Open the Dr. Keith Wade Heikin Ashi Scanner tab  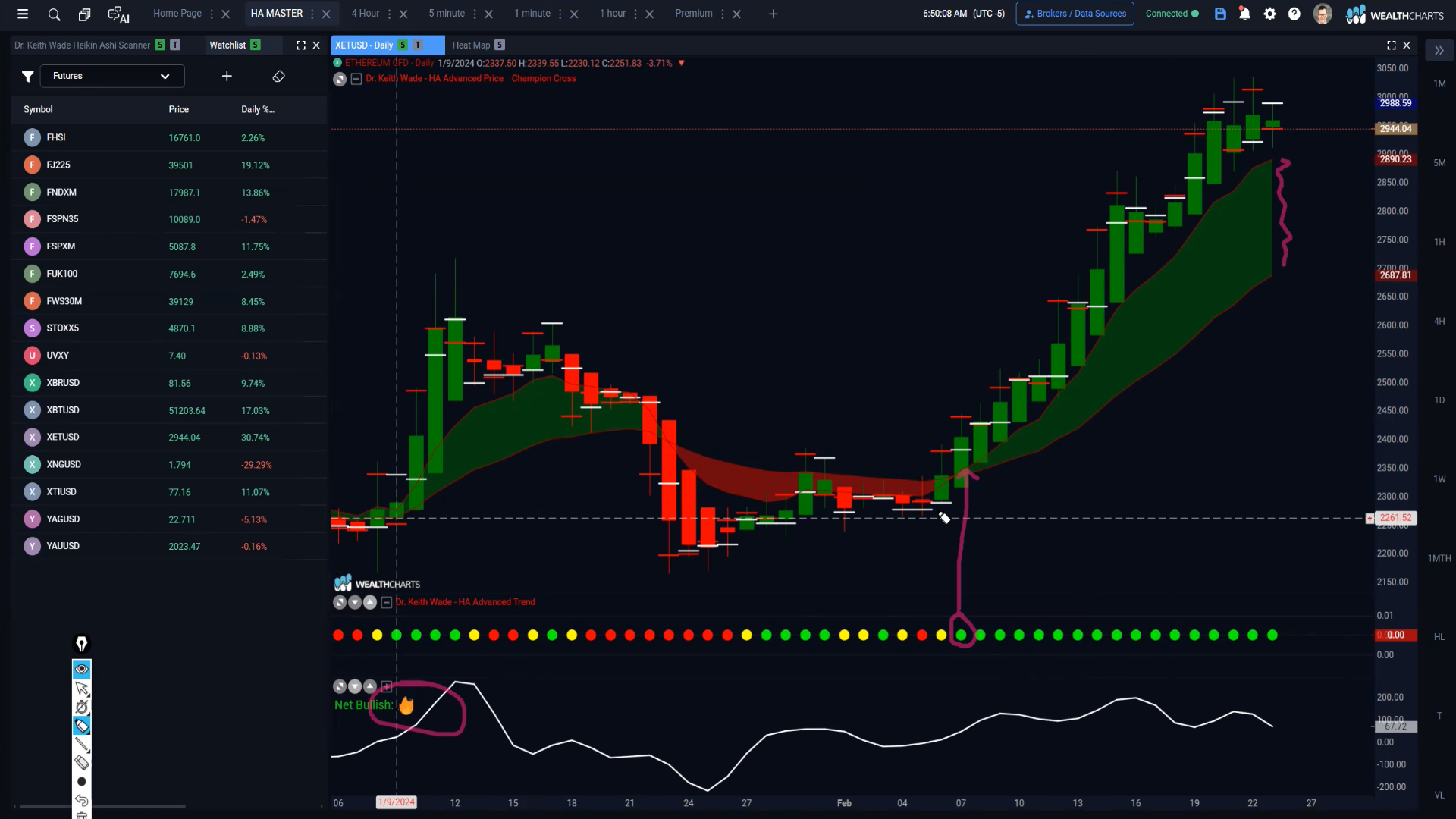click(x=82, y=45)
